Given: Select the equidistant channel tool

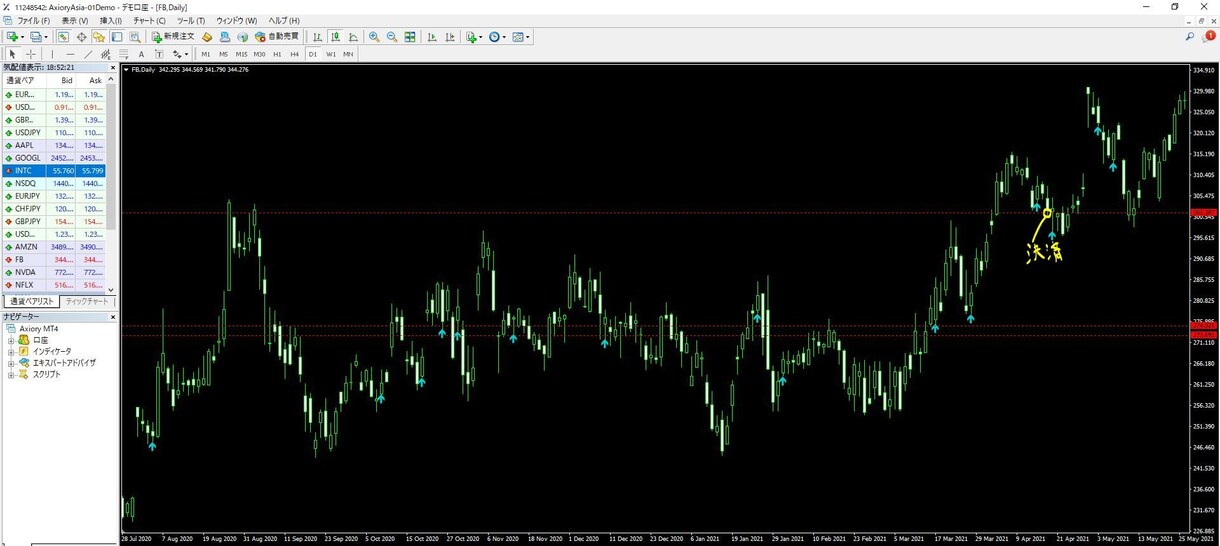Looking at the screenshot, I should (105, 54).
